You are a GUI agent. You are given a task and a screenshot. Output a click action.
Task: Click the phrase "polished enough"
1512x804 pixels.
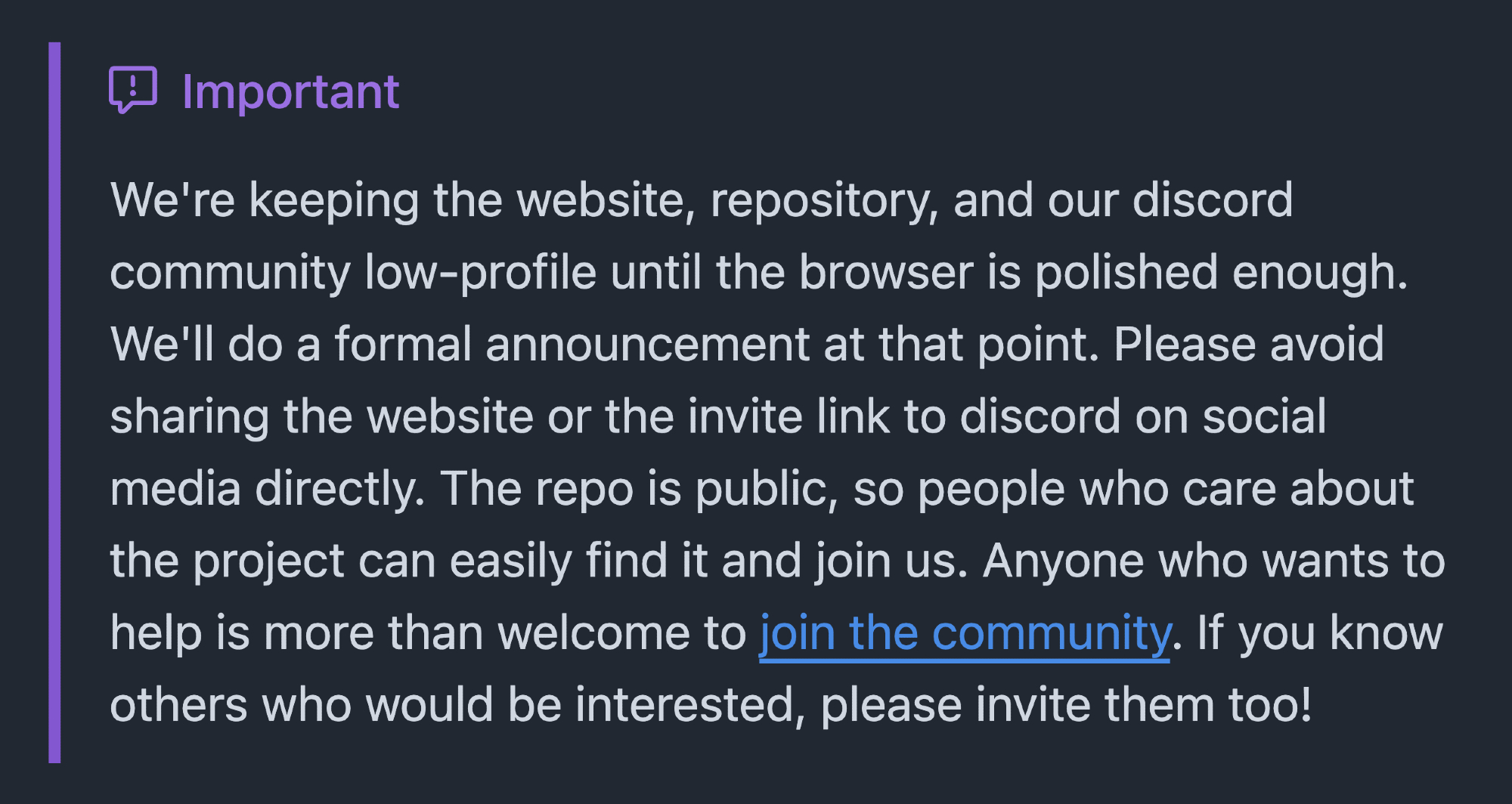point(1220,272)
